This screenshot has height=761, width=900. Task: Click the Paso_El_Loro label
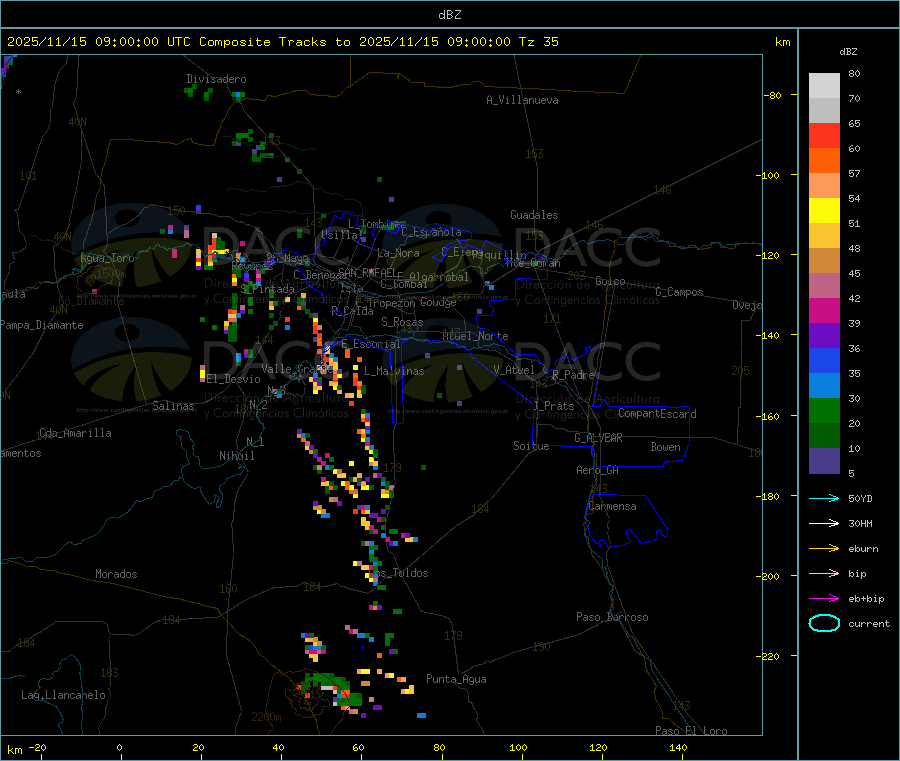692,731
